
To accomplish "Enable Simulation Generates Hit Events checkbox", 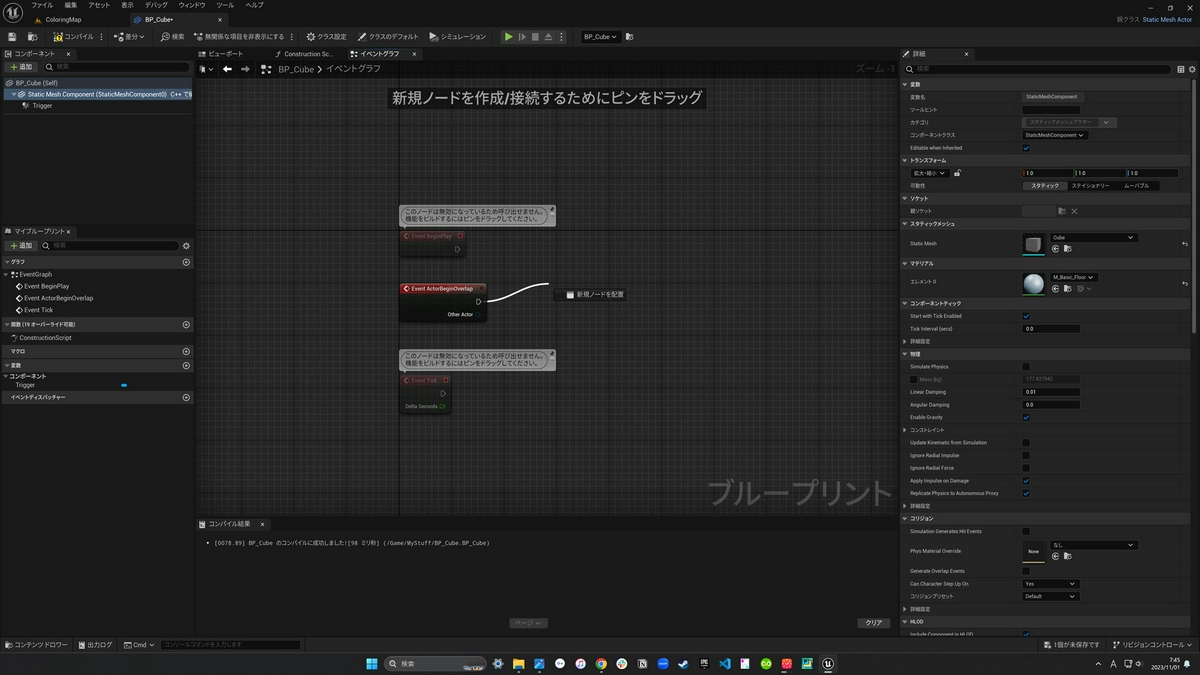I will coord(1026,531).
